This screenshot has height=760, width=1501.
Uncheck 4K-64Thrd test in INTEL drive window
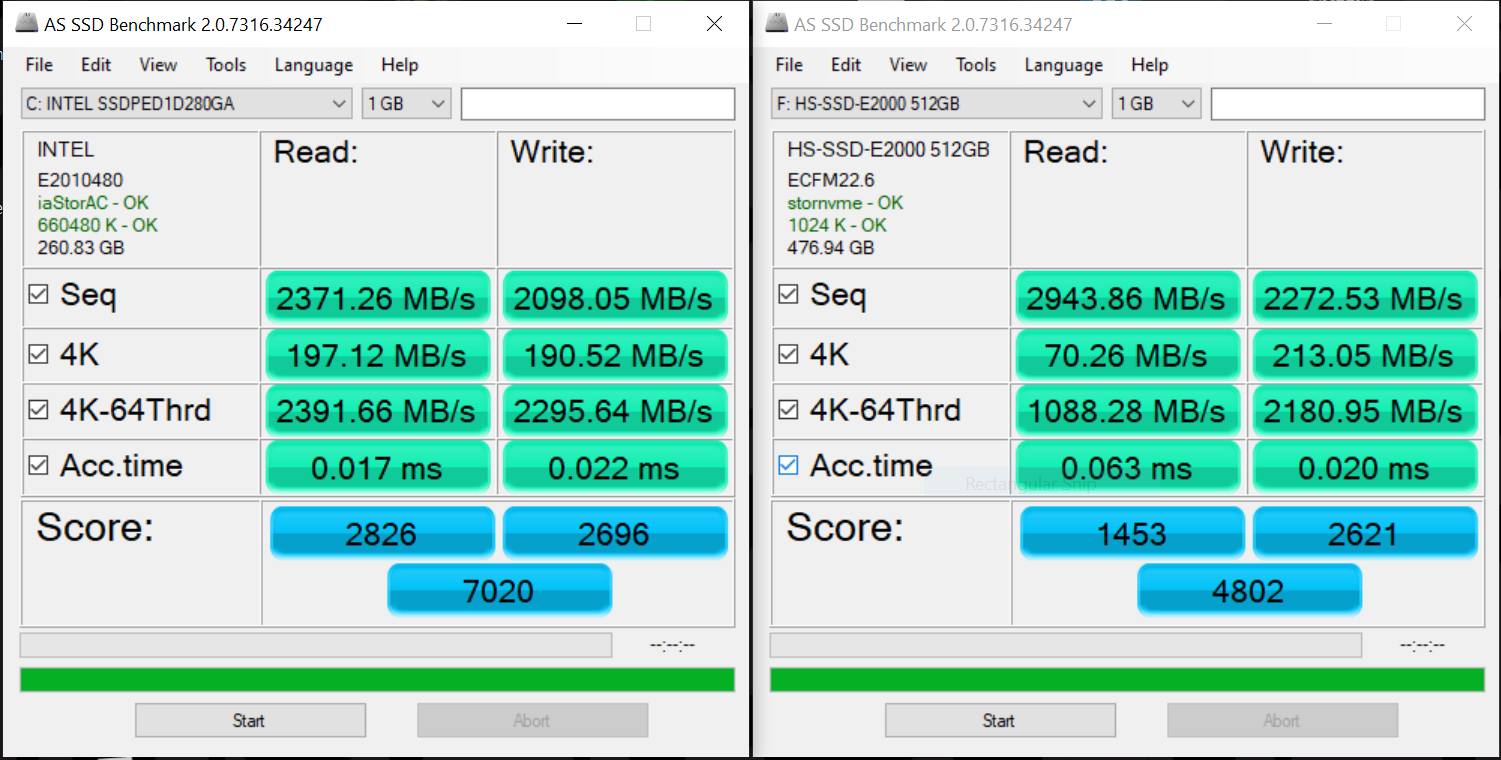coord(38,410)
